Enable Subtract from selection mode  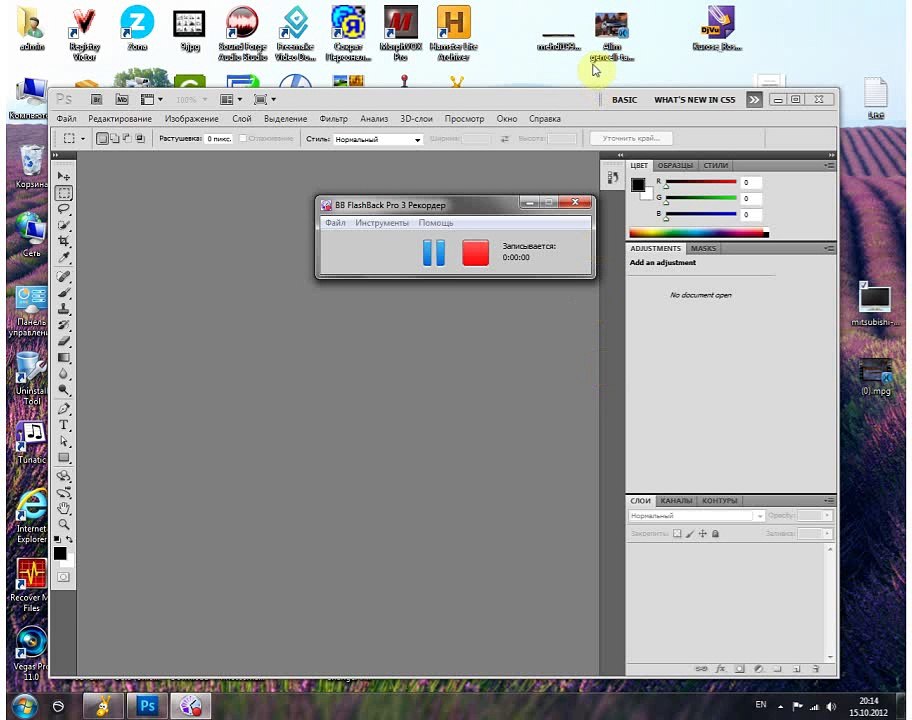coord(127,138)
